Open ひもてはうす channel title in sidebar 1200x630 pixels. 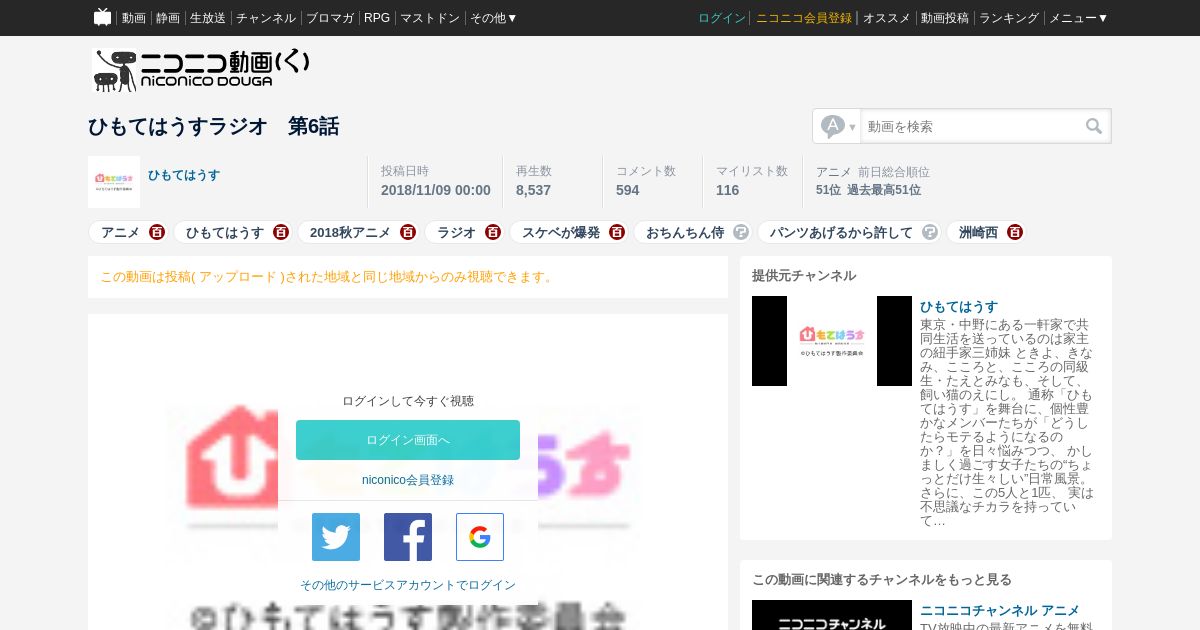(959, 306)
